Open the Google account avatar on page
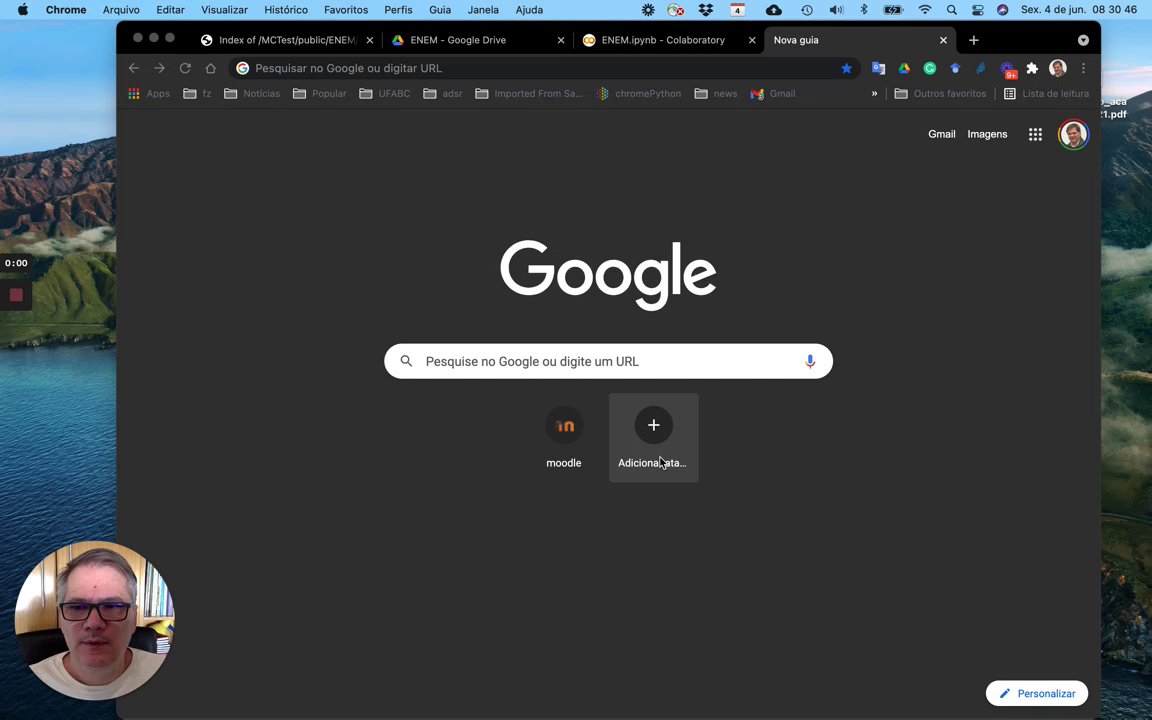This screenshot has width=1152, height=720. [1073, 134]
